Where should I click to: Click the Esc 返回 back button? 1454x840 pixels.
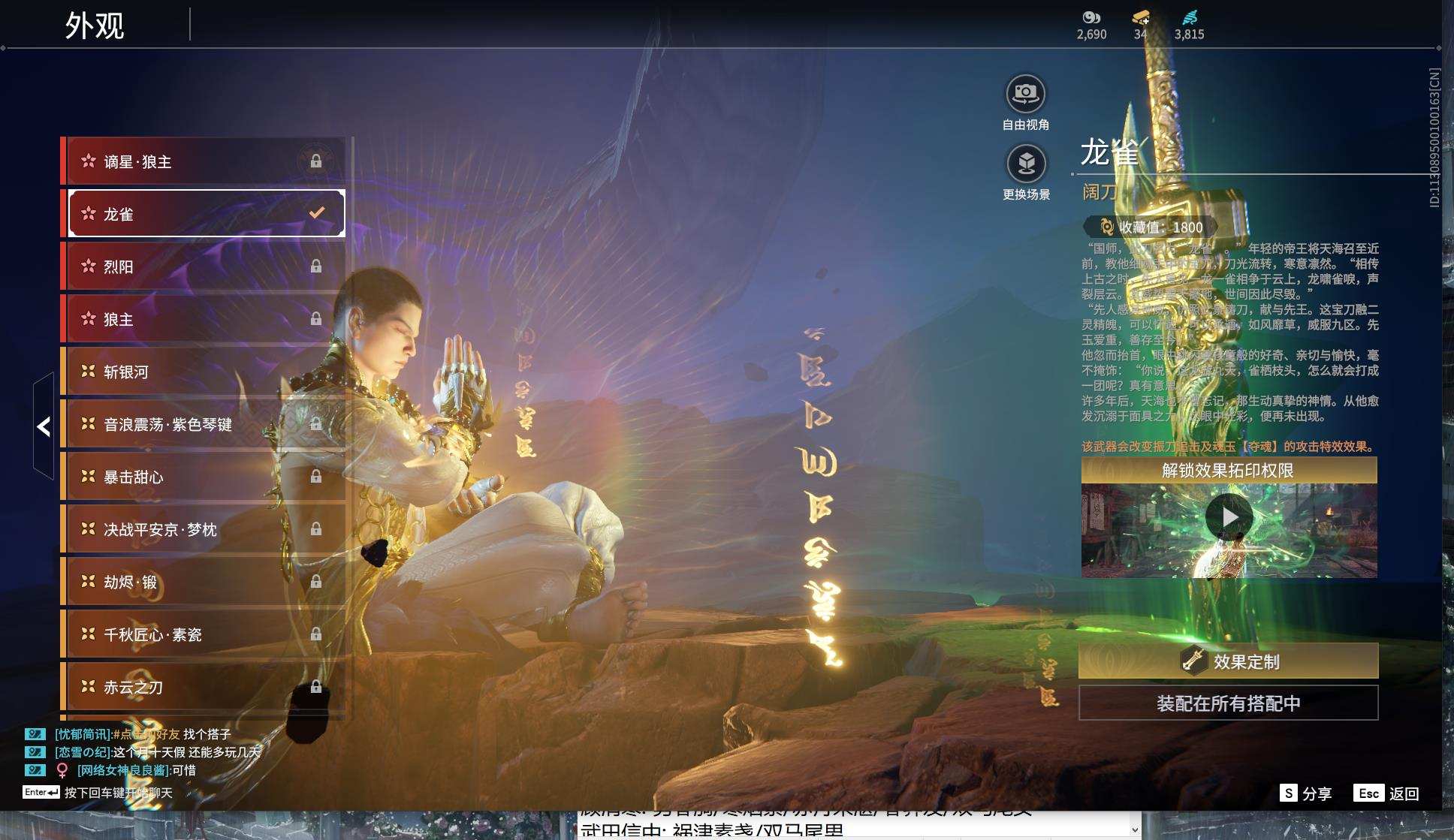click(1386, 793)
